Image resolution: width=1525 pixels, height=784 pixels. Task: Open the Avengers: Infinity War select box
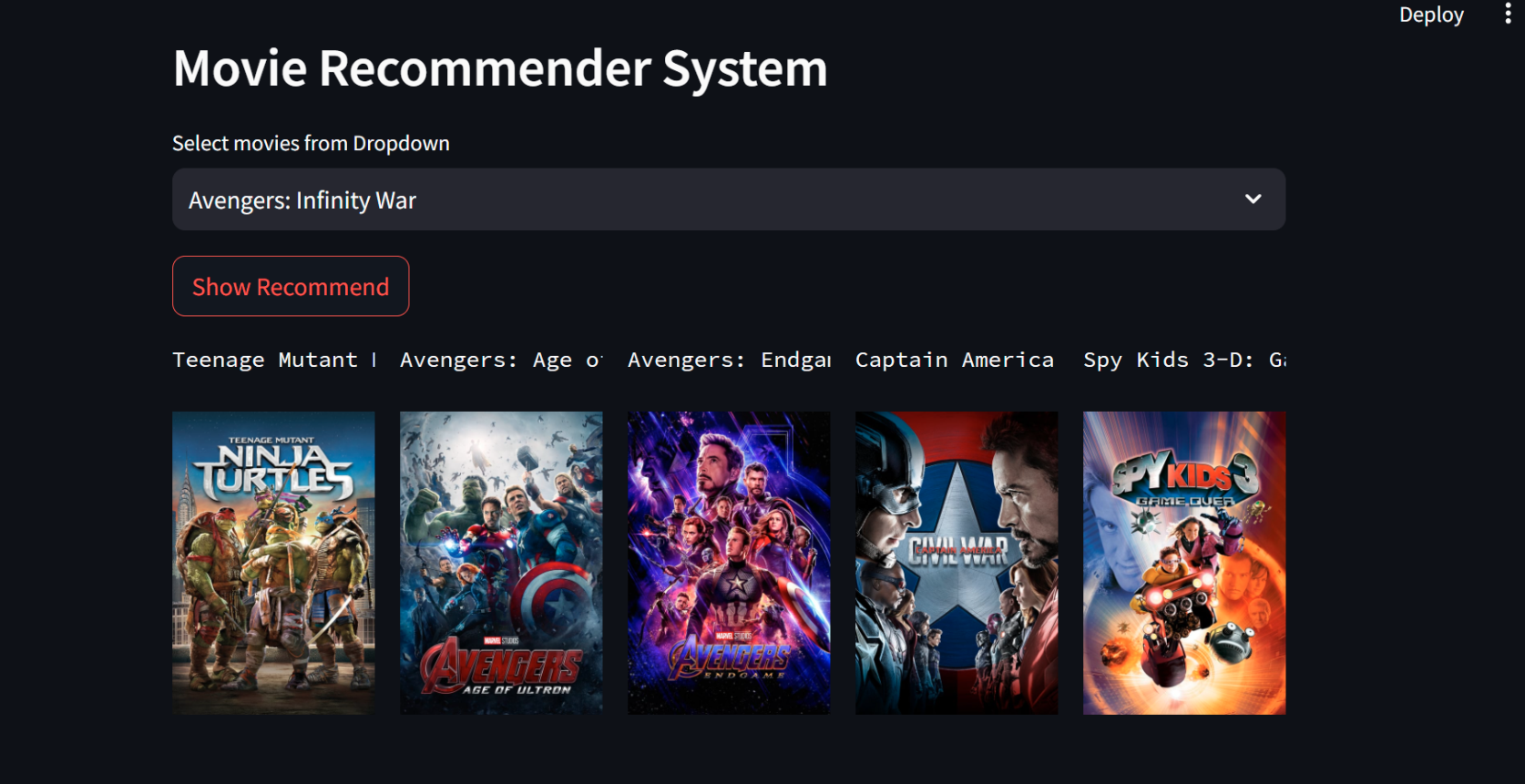coord(729,199)
